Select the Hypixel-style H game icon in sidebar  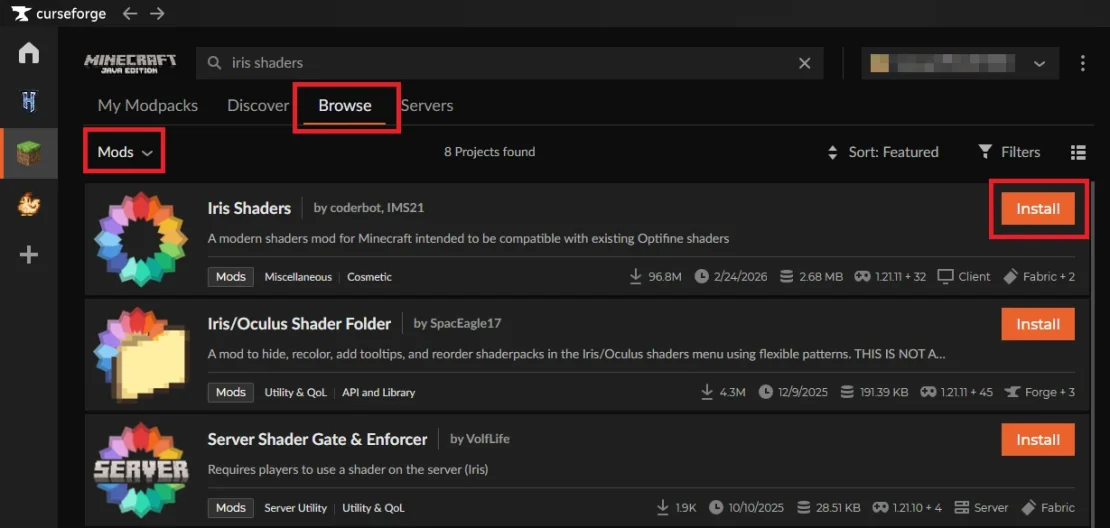tap(28, 103)
